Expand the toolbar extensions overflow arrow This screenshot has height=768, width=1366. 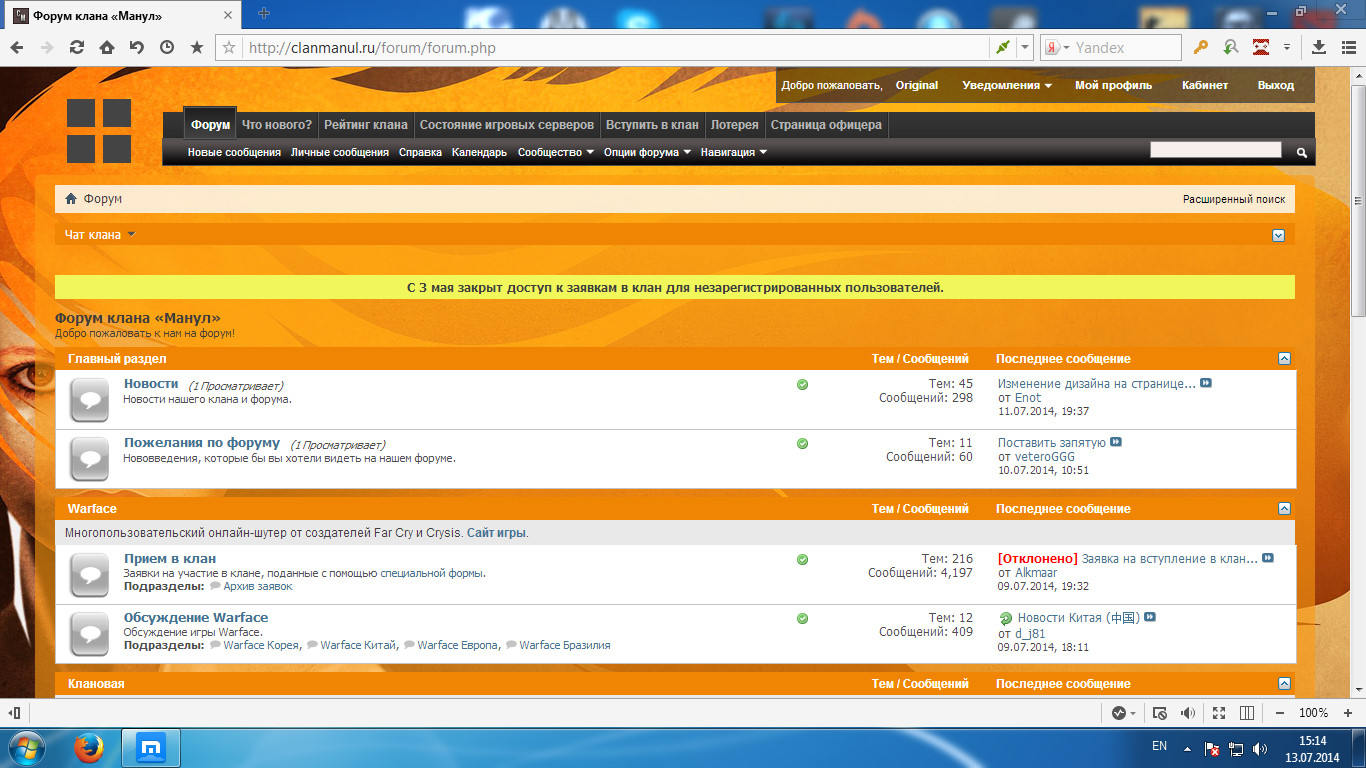(1287, 47)
